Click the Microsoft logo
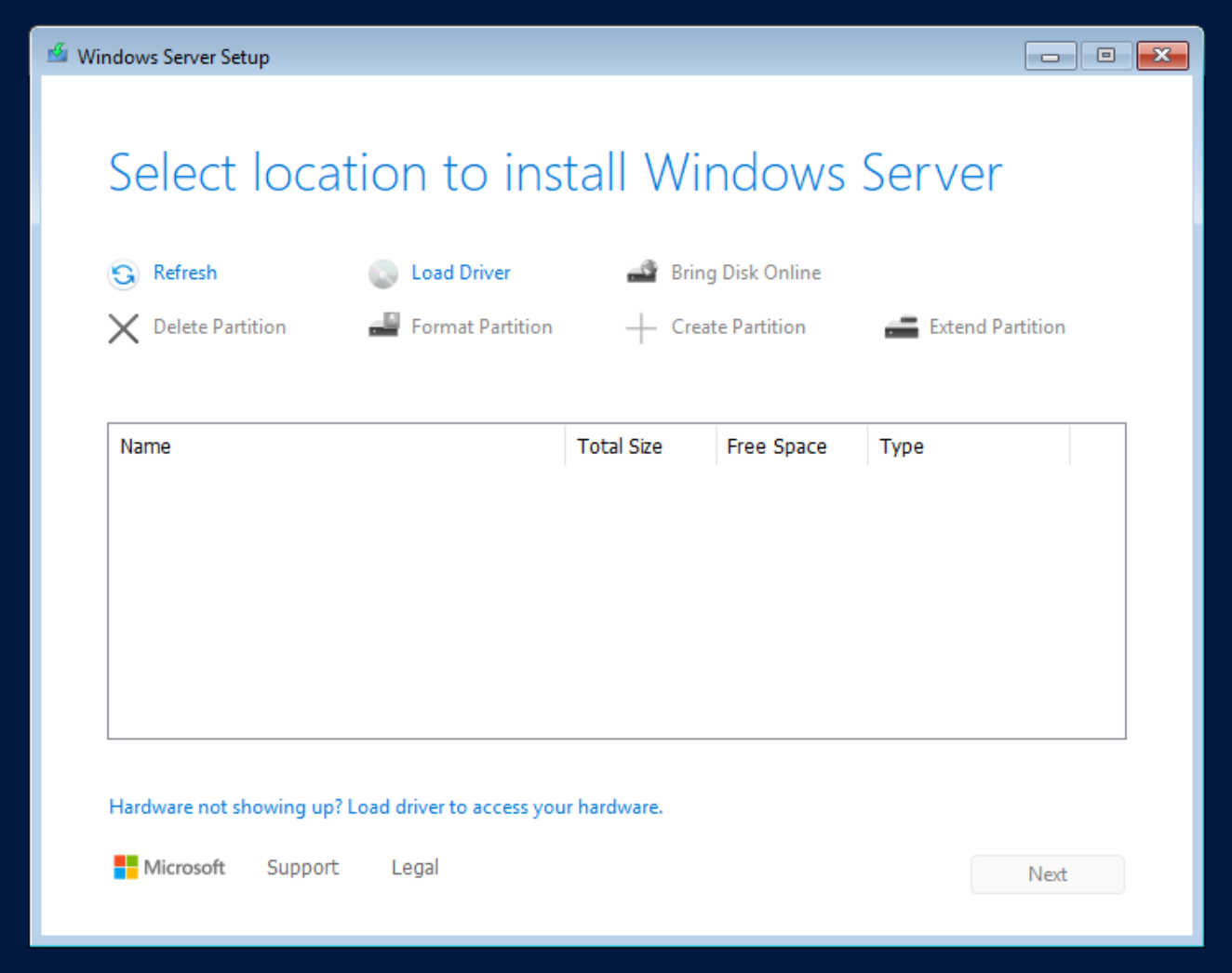This screenshot has height=973, width=1232. click(169, 867)
